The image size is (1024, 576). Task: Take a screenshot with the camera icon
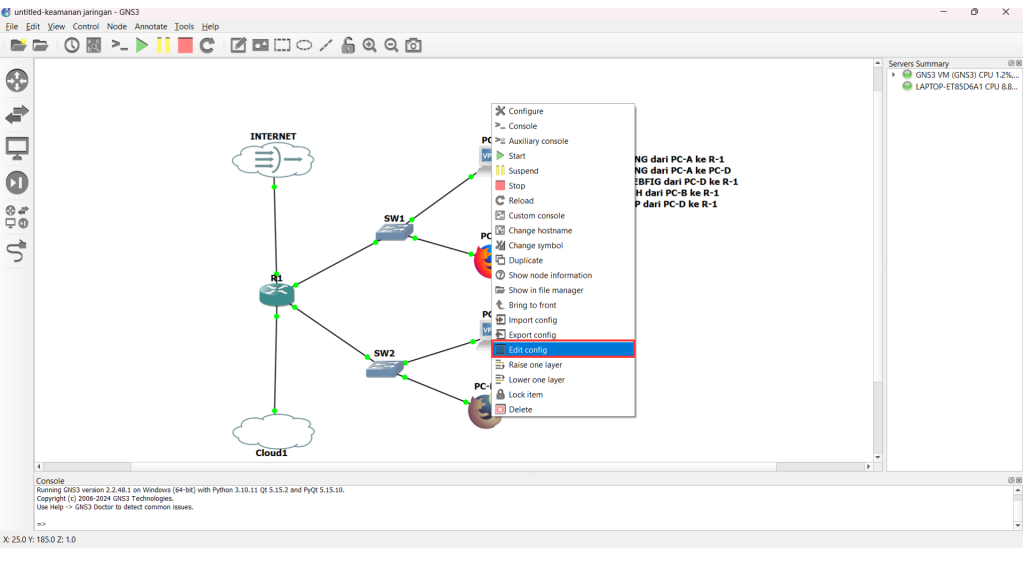(413, 45)
